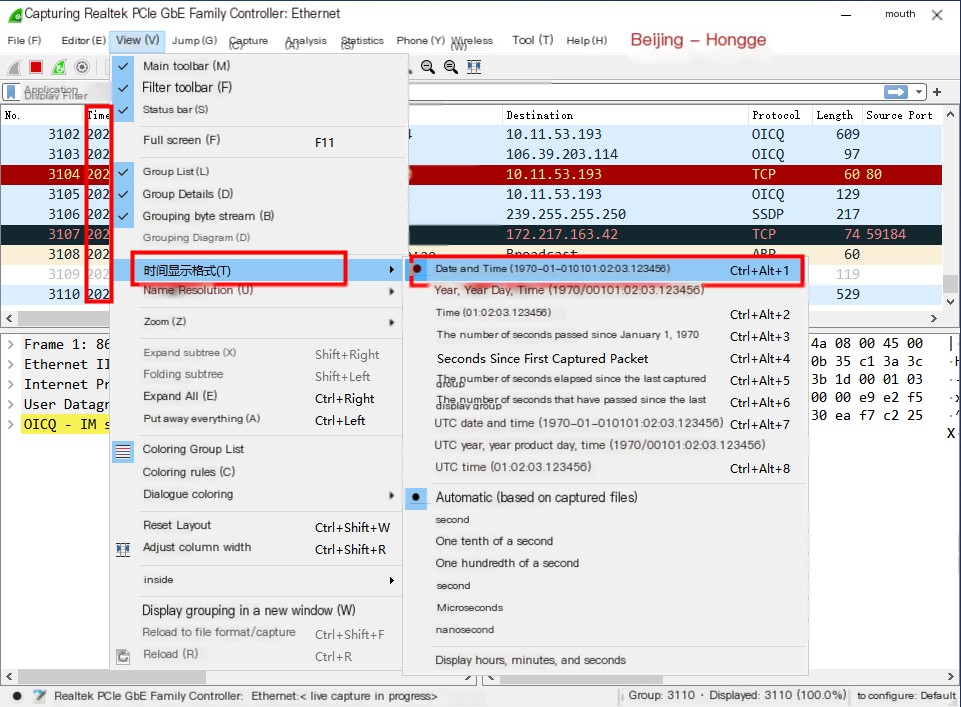Screen dimensions: 961x707
Task: Open the Name Resolution submenu
Action: (257, 291)
